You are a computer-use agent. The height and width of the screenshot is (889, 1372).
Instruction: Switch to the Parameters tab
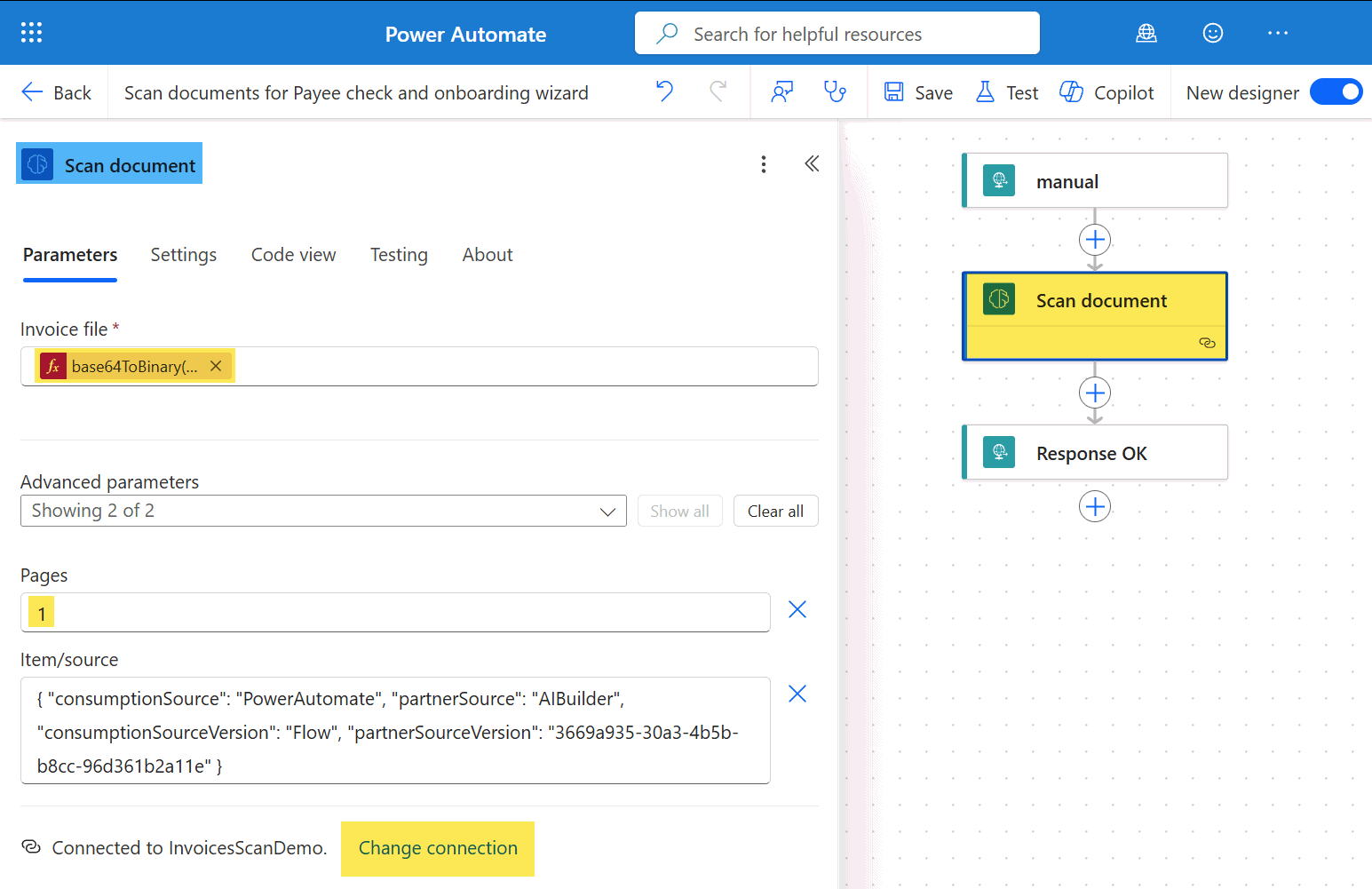click(x=70, y=255)
